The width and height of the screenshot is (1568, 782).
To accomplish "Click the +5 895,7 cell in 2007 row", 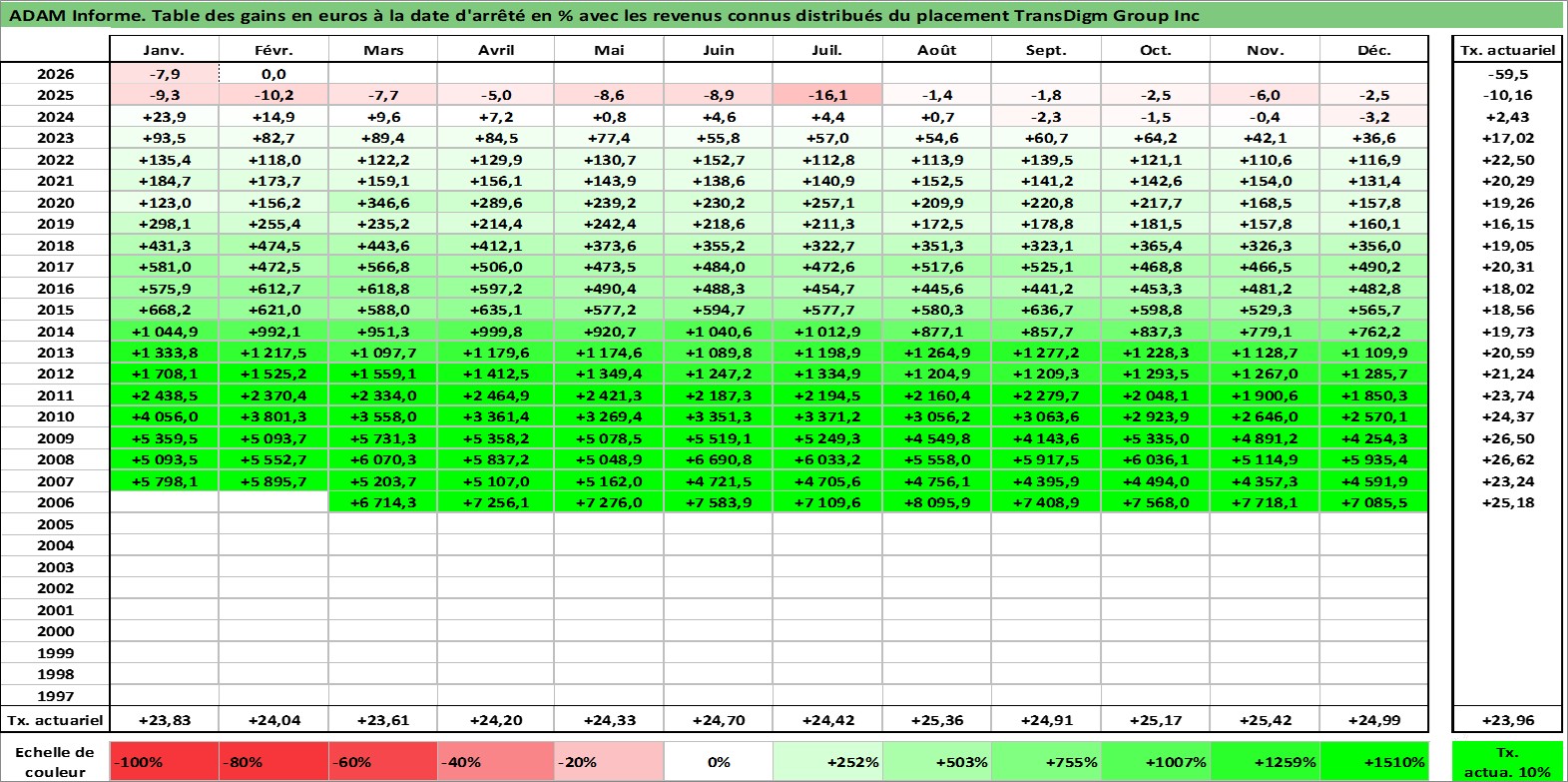I will (x=273, y=481).
